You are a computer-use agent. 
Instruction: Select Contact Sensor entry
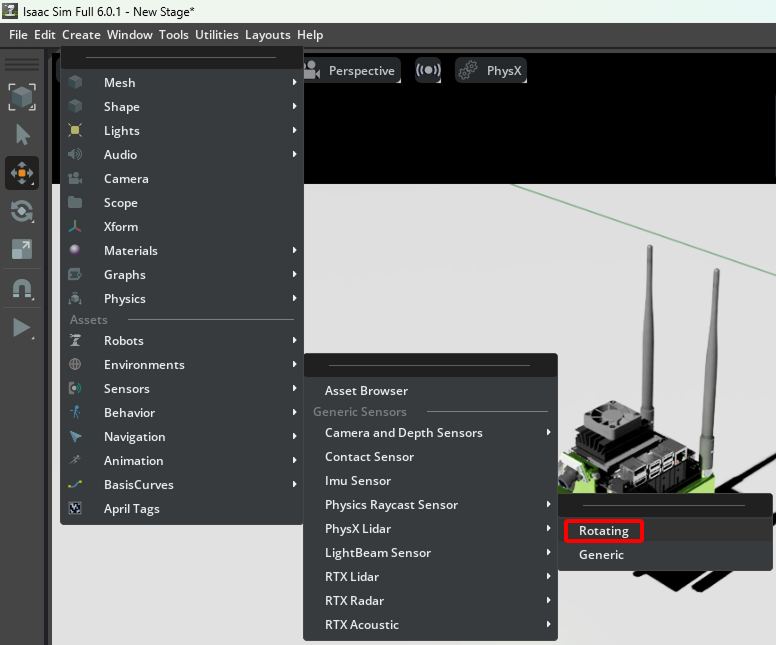[430, 456]
